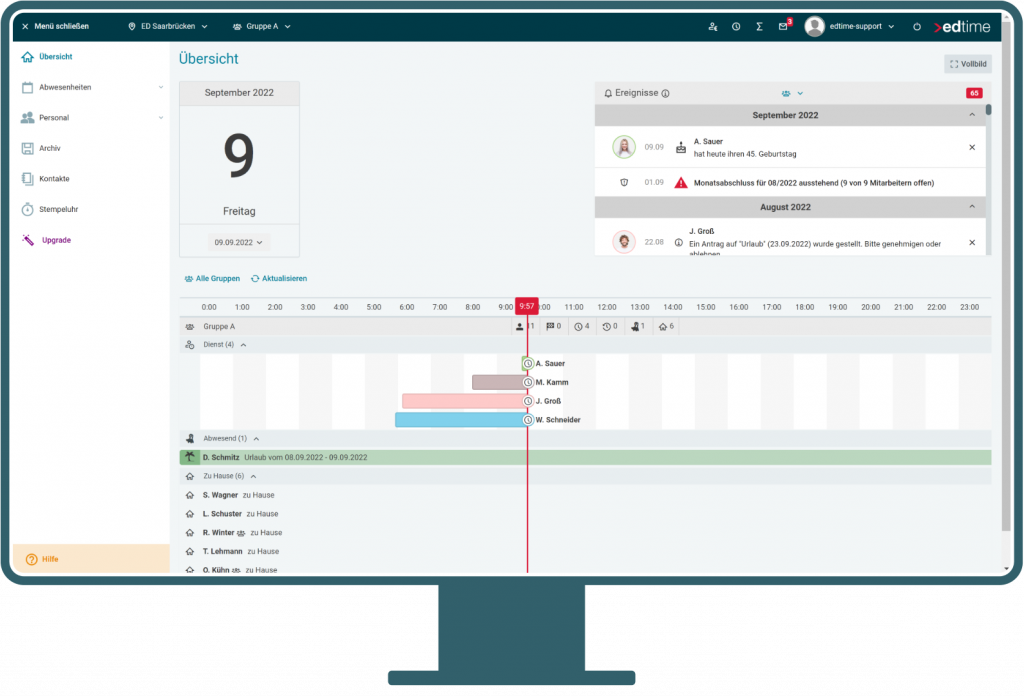
Task: Click the person-with-euro icon in top bar
Action: pyautogui.click(x=712, y=26)
